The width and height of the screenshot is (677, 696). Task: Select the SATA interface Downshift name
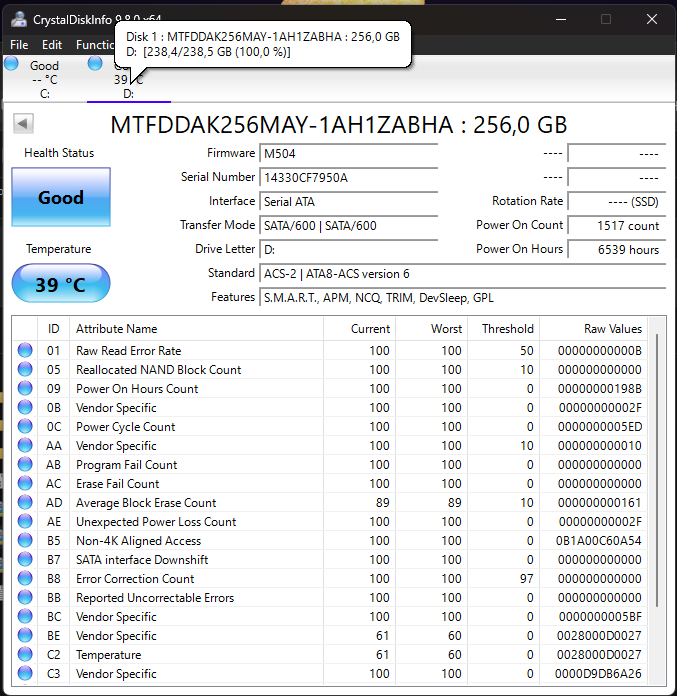pyautogui.click(x=142, y=560)
